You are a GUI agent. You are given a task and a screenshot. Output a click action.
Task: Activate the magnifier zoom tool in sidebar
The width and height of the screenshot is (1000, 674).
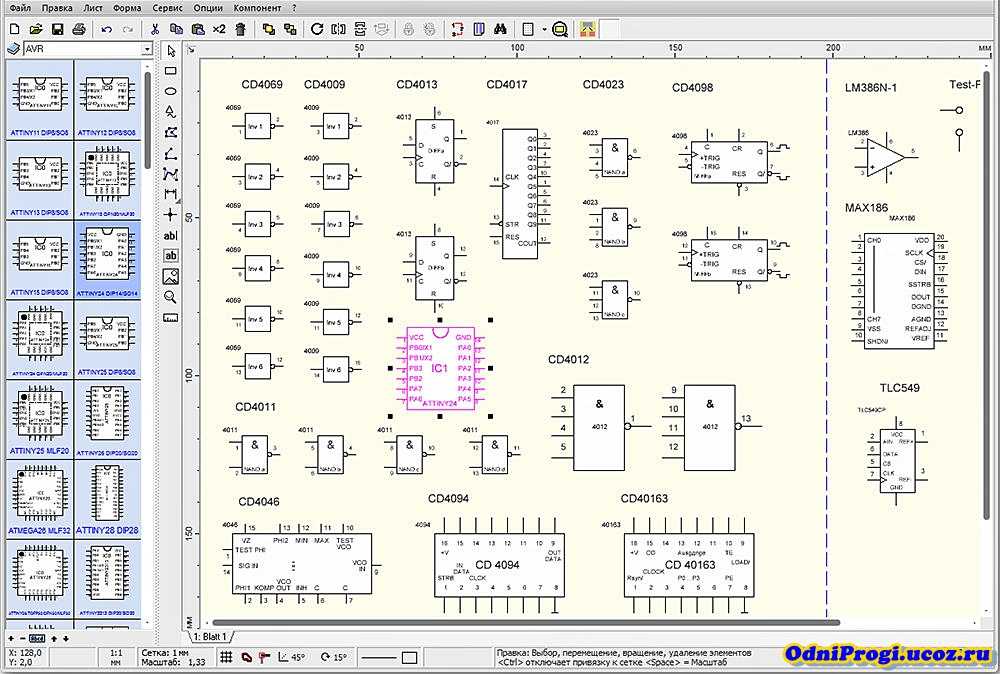(x=170, y=297)
